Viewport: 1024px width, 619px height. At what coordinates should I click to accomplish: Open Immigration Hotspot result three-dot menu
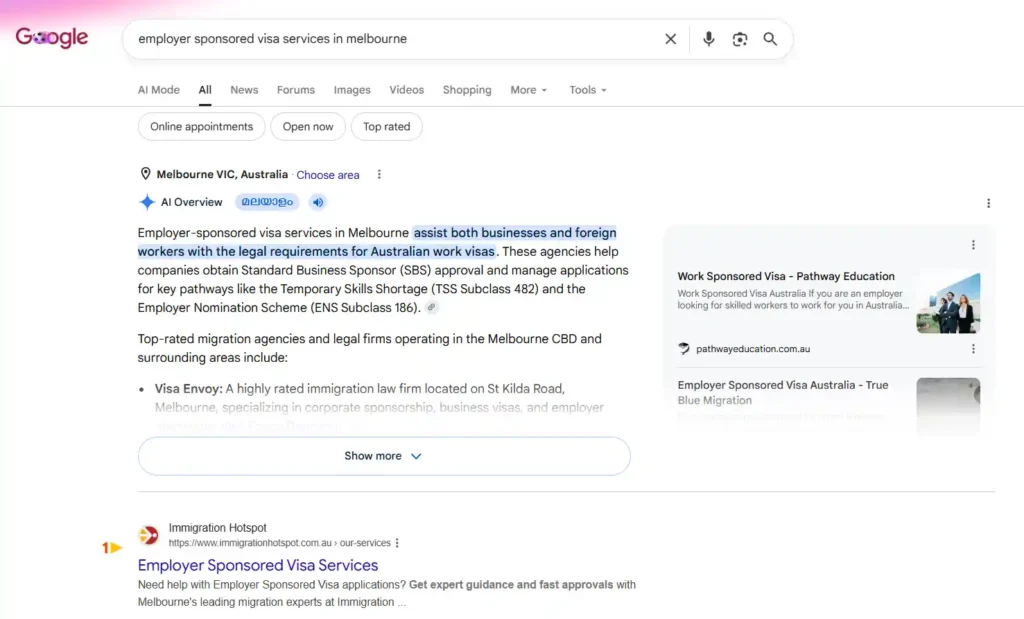pos(397,543)
